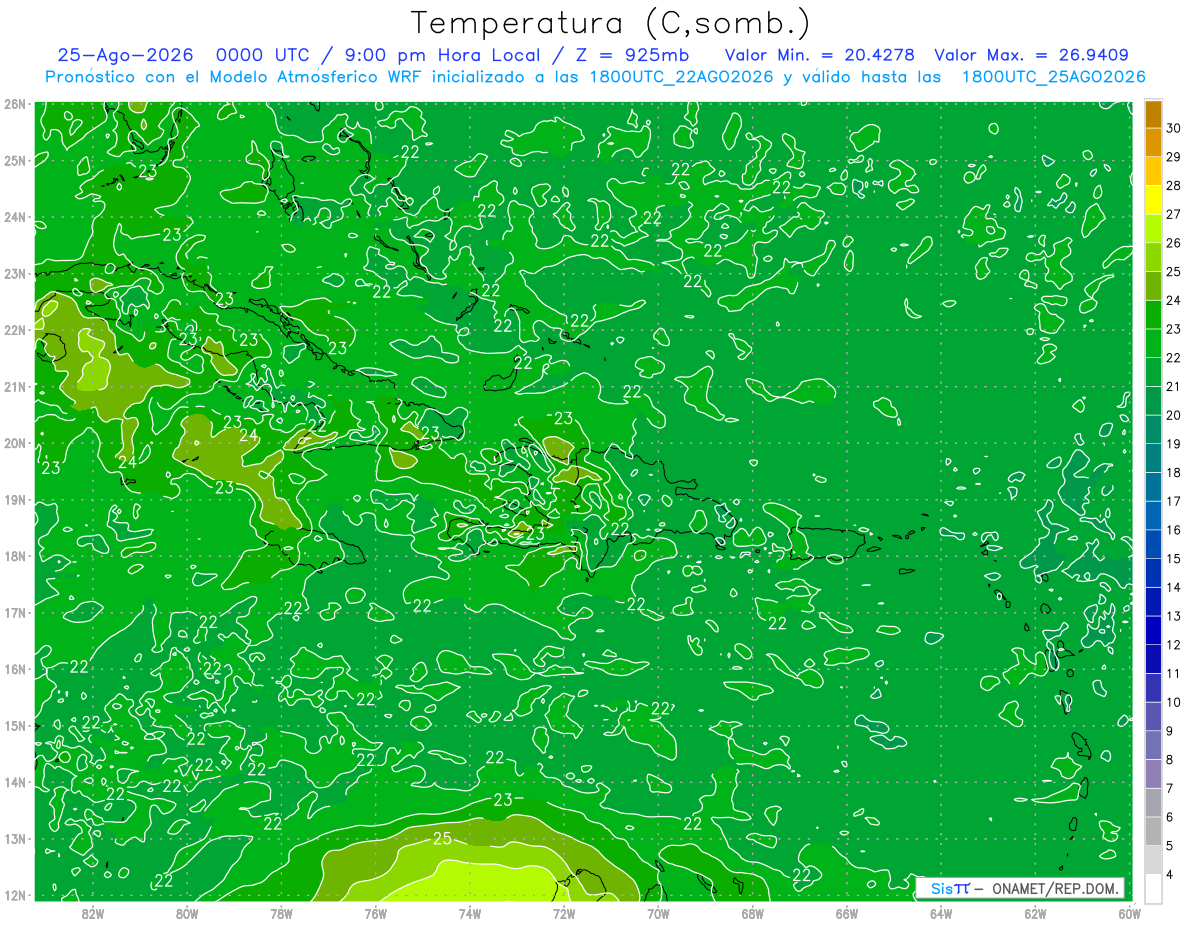Click the SisPI logo text in the credit box
This screenshot has width=1200, height=927.
tap(949, 888)
